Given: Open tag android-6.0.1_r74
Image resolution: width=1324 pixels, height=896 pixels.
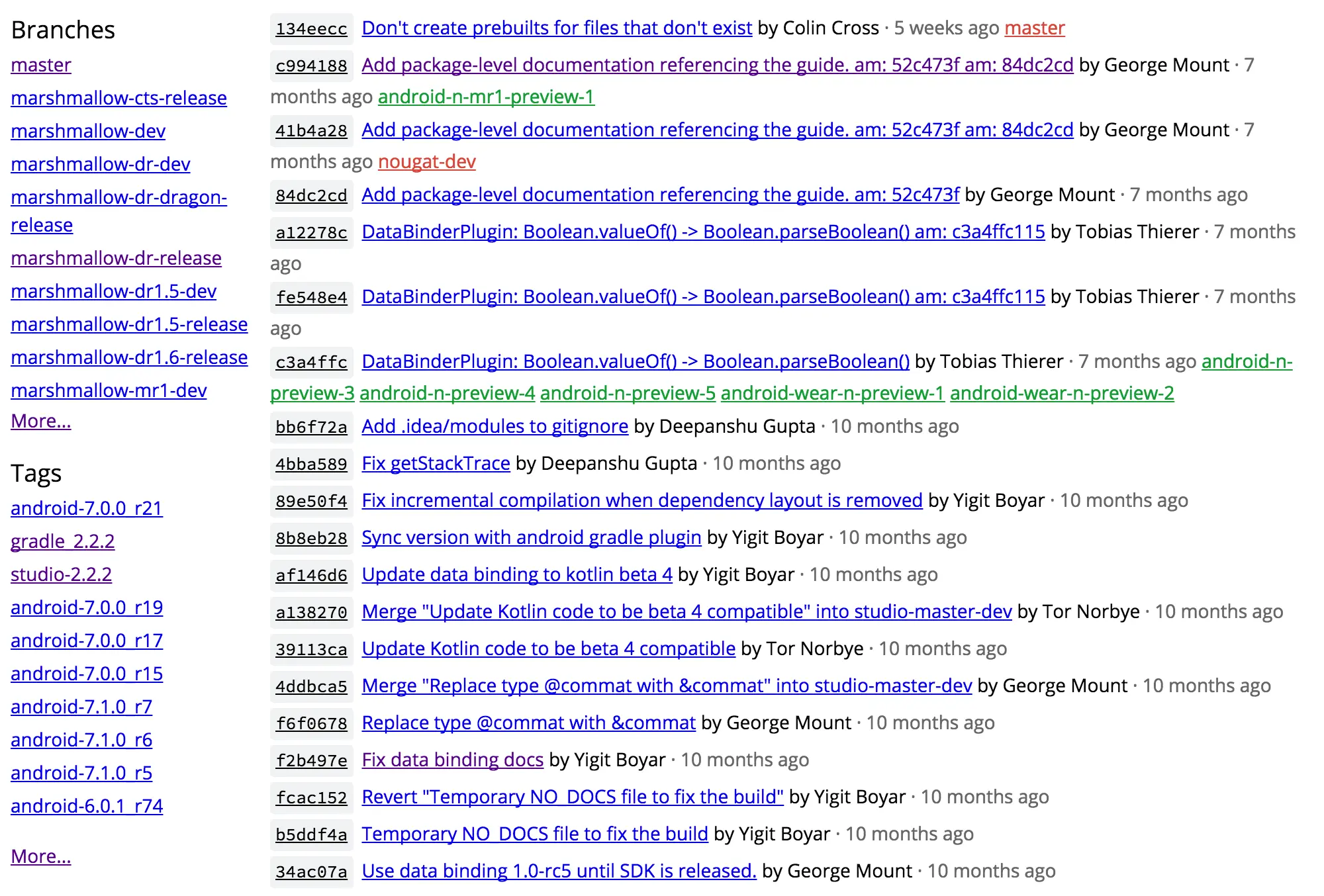Looking at the screenshot, I should point(87,806).
